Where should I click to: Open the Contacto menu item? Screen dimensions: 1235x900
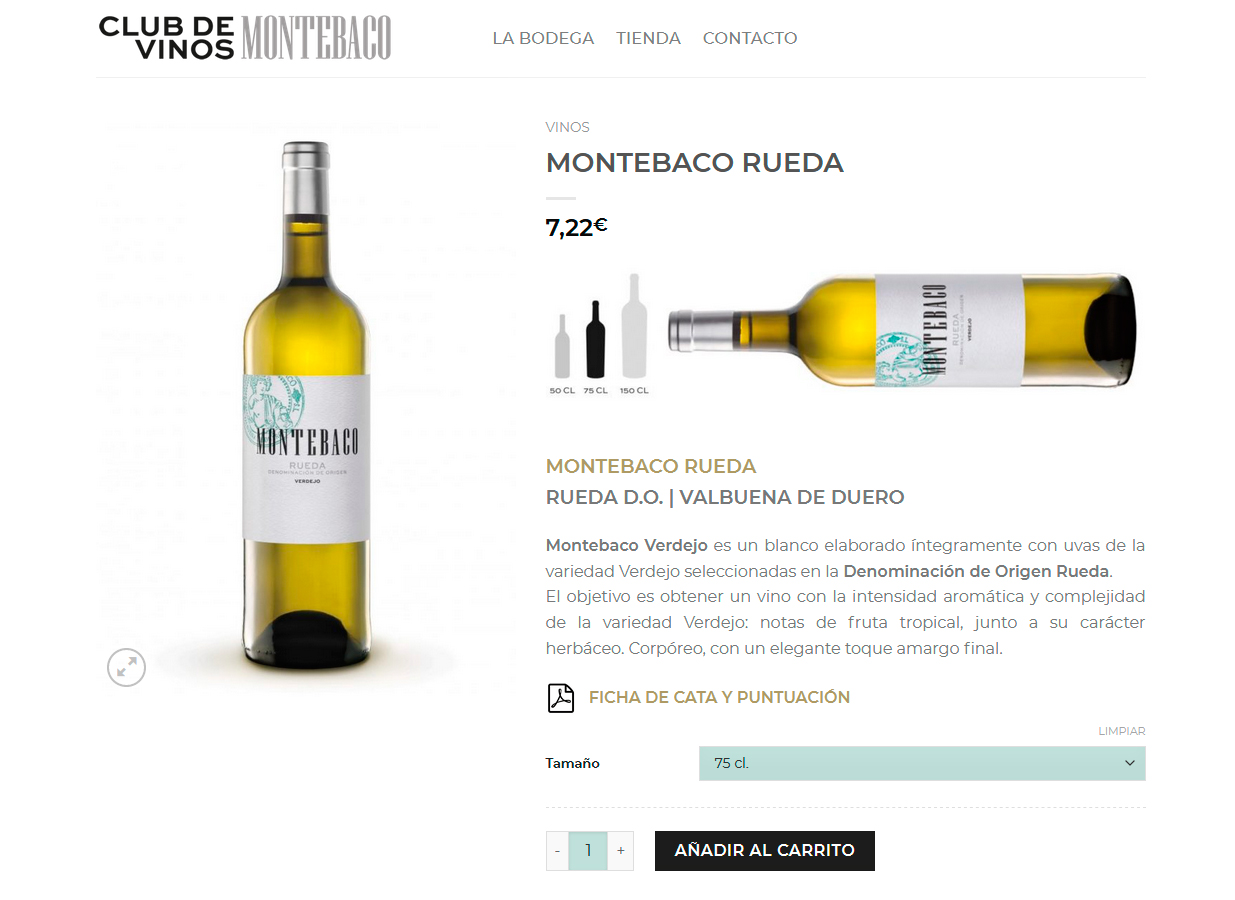[750, 38]
